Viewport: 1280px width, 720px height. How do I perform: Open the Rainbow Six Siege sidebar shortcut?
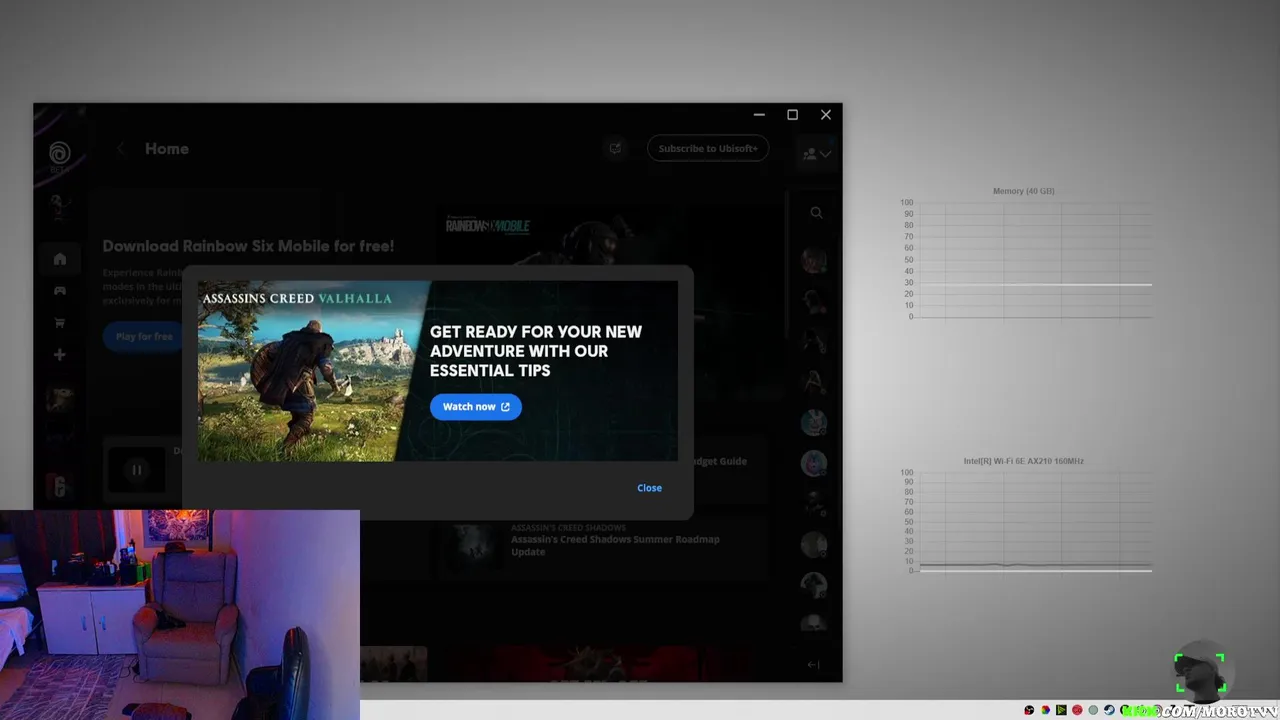[60, 486]
